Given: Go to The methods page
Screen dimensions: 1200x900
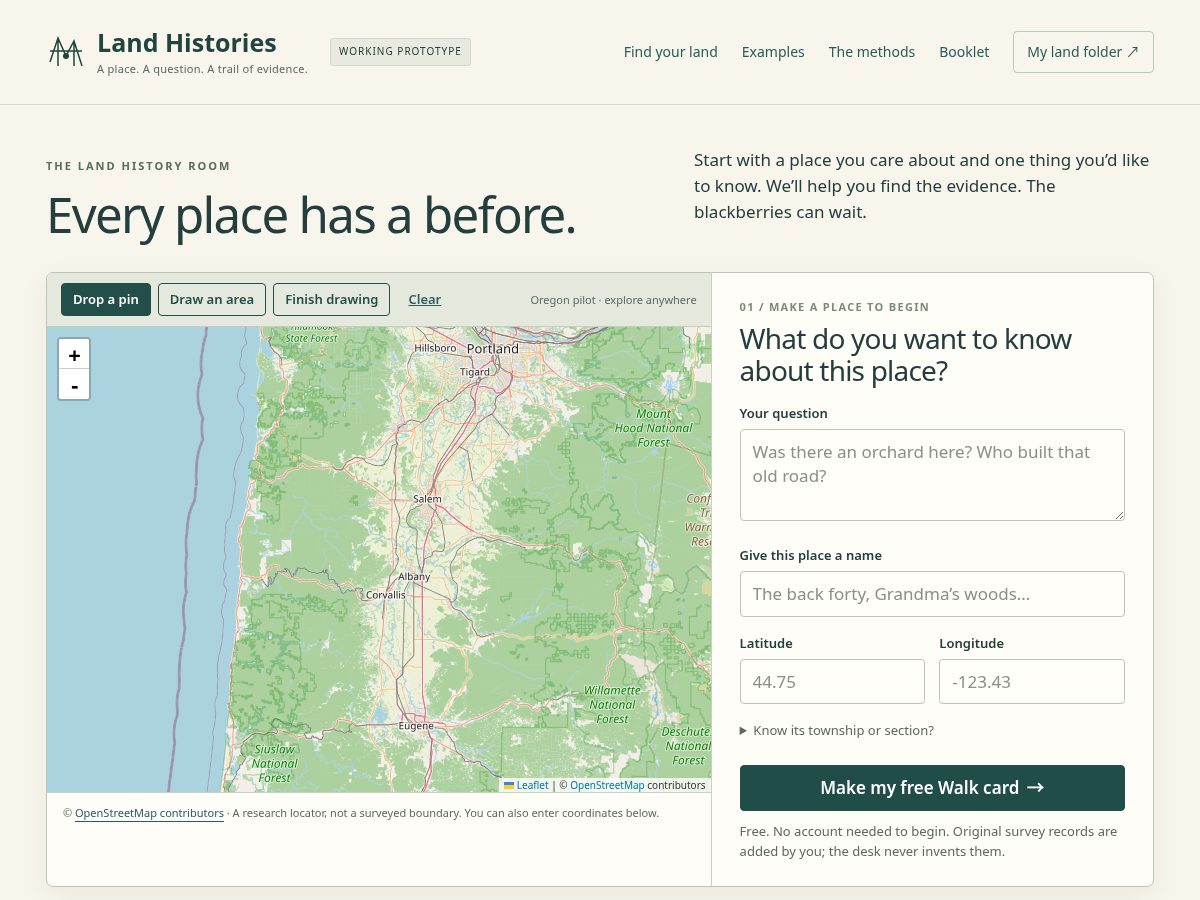Looking at the screenshot, I should tap(871, 52).
